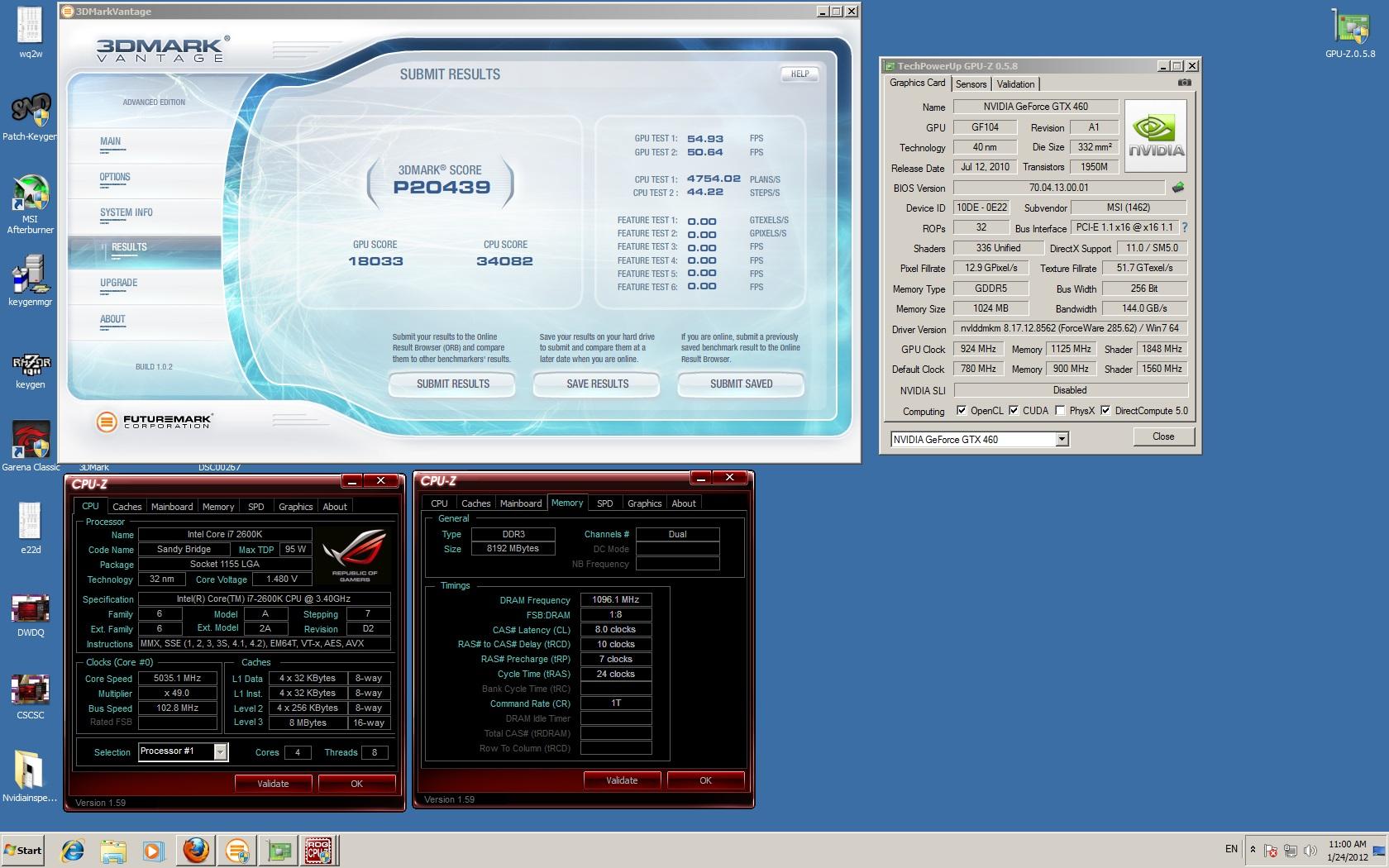Click Close button in GPU-Z

pyautogui.click(x=1163, y=436)
